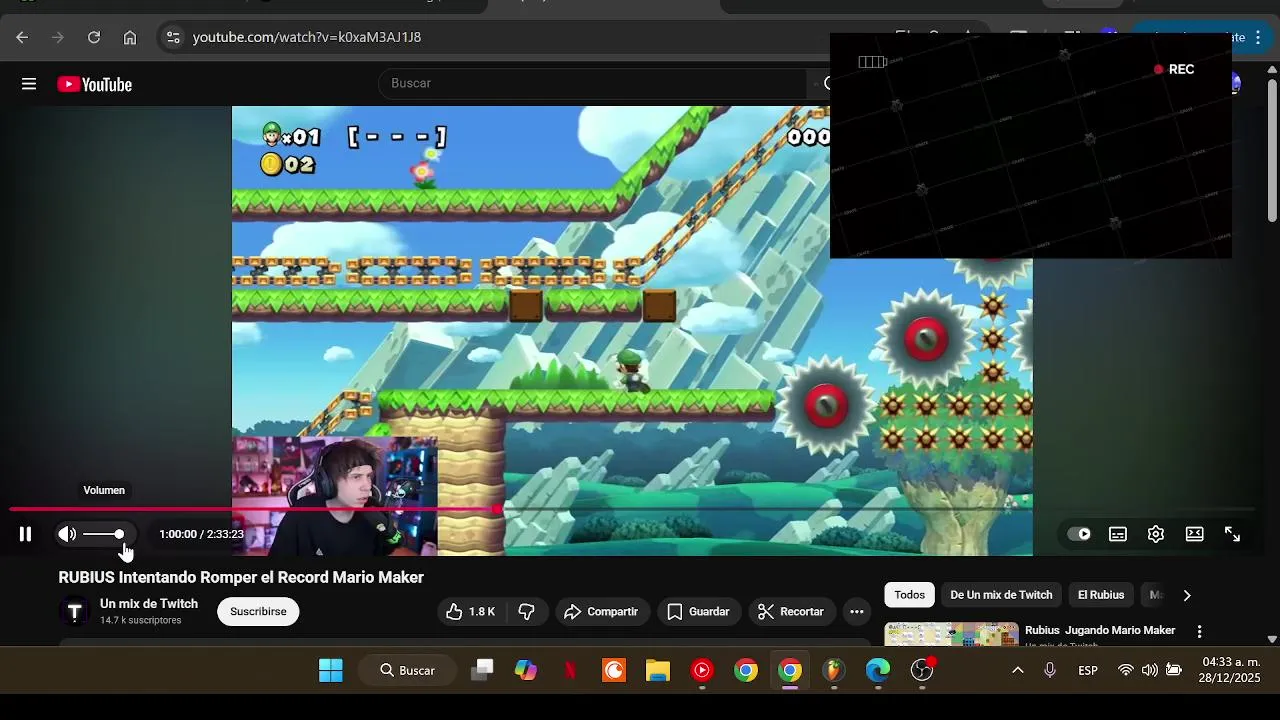Switch the ESP input language indicator
1280x720 pixels.
click(x=1088, y=670)
